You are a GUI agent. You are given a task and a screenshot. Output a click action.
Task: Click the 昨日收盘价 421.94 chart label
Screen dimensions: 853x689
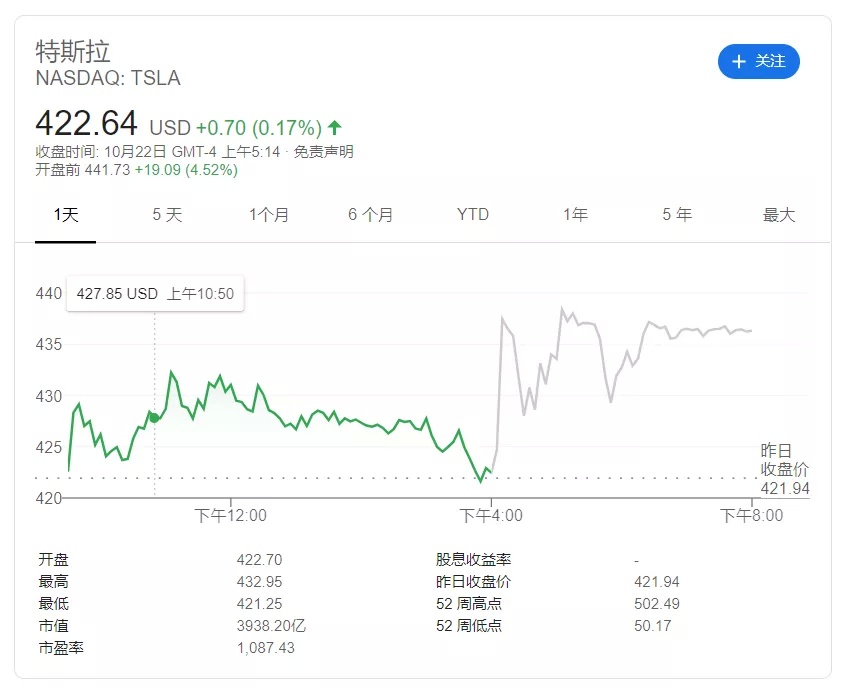[x=785, y=469]
